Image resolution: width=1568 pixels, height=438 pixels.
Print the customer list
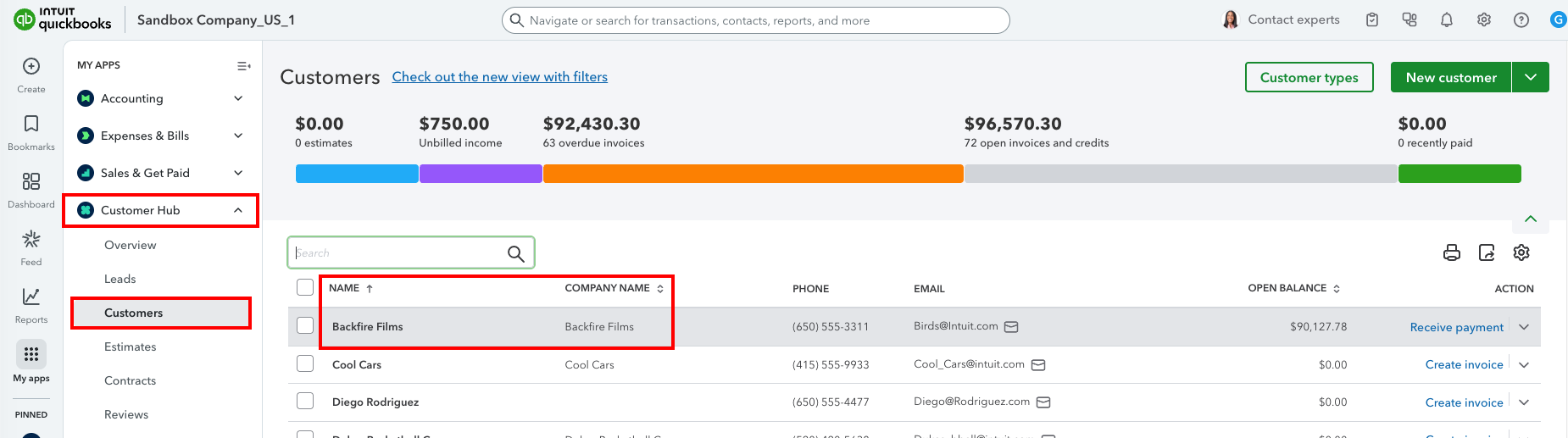1452,252
